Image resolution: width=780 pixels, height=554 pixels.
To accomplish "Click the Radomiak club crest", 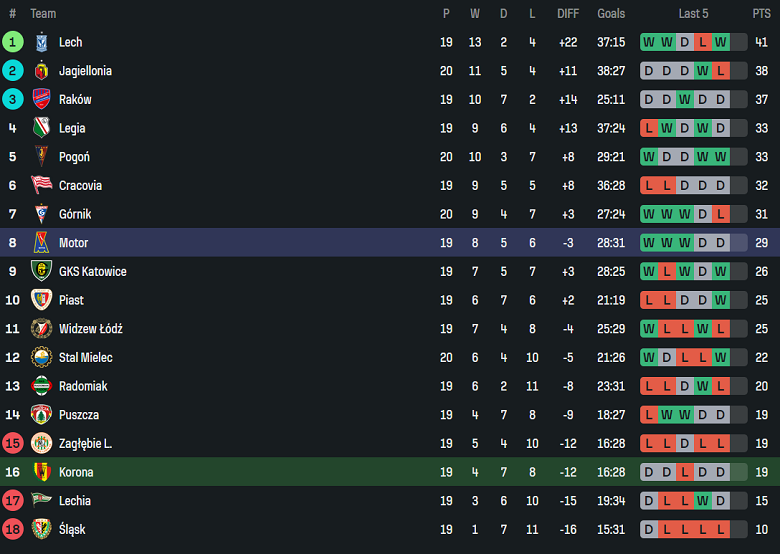I will [41, 386].
